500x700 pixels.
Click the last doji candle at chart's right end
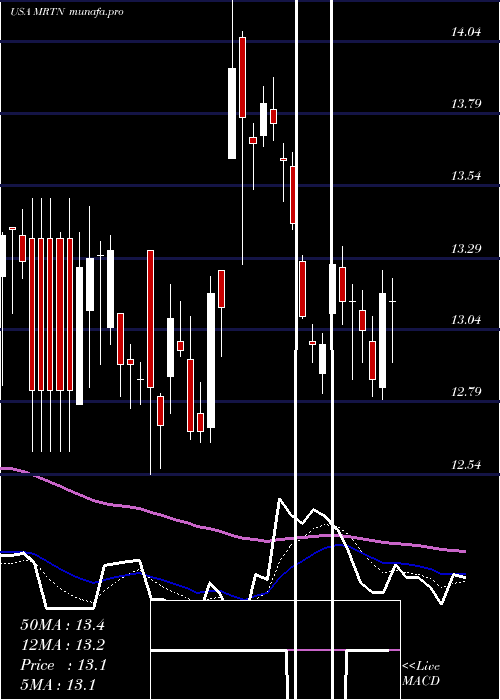click(x=393, y=302)
